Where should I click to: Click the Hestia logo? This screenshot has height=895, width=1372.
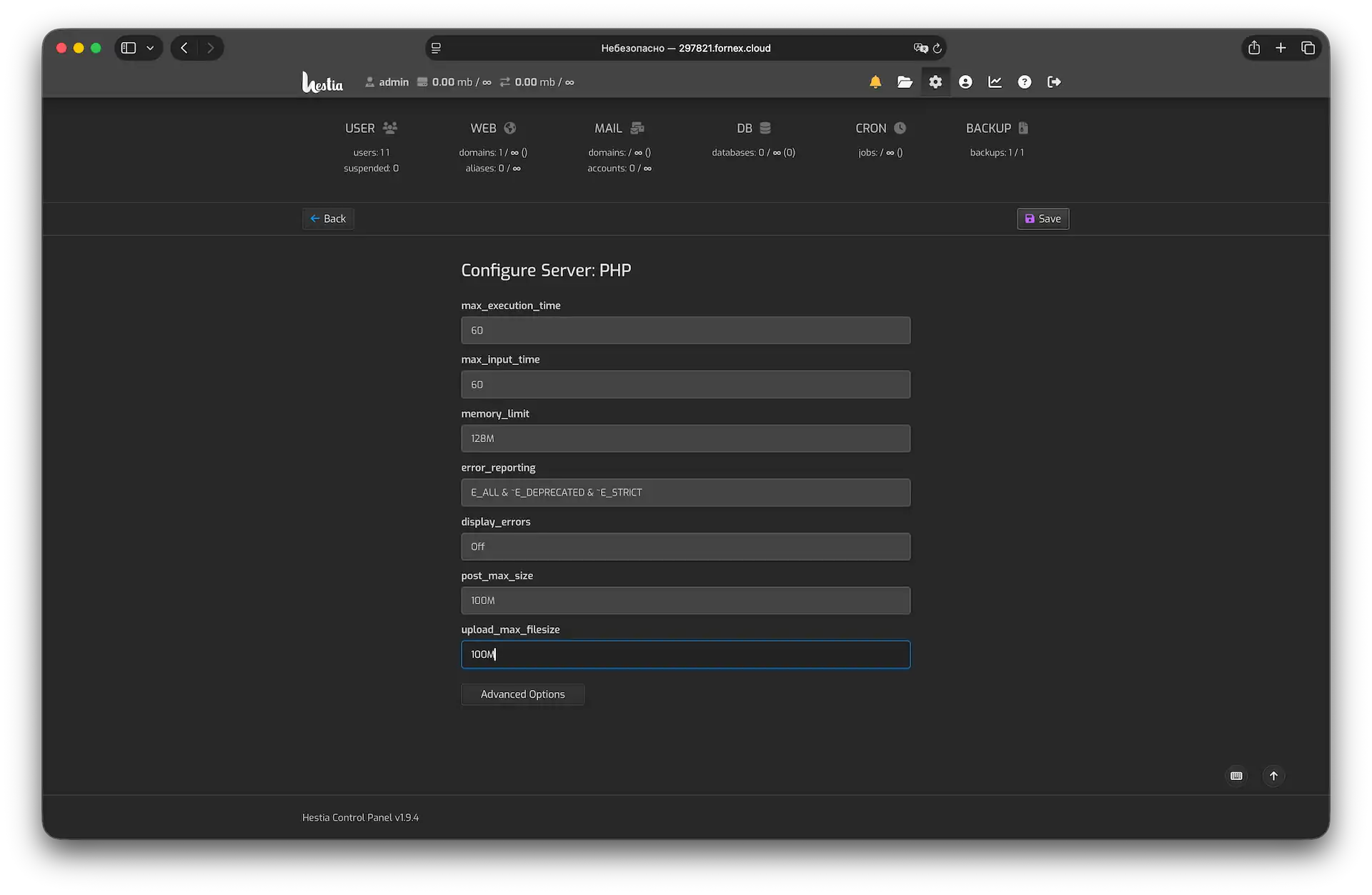pos(322,82)
